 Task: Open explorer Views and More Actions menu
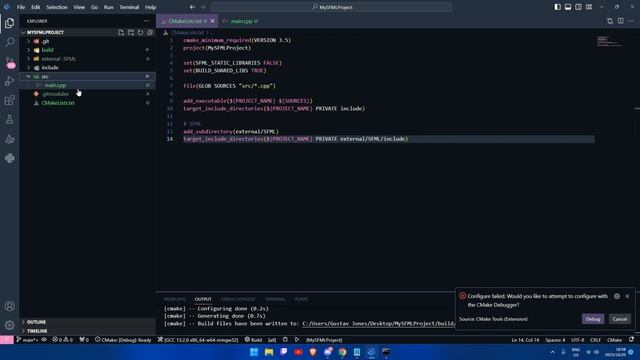pyautogui.click(x=147, y=21)
